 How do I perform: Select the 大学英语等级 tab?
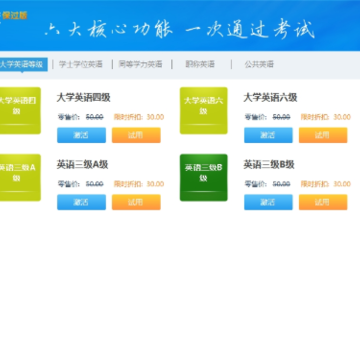tap(23, 64)
